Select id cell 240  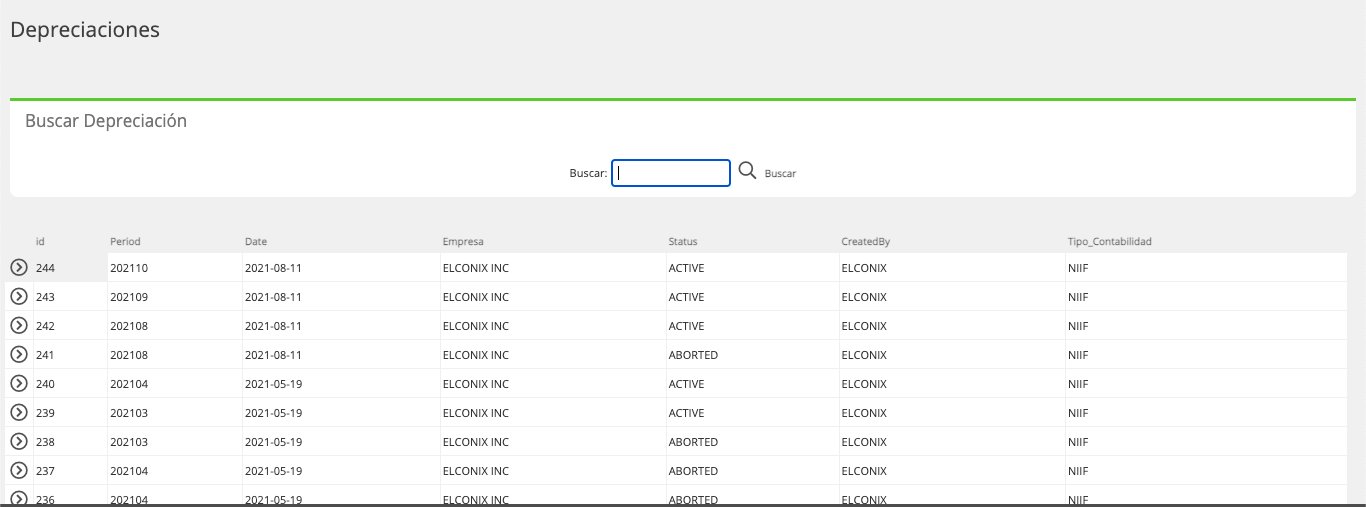point(45,384)
